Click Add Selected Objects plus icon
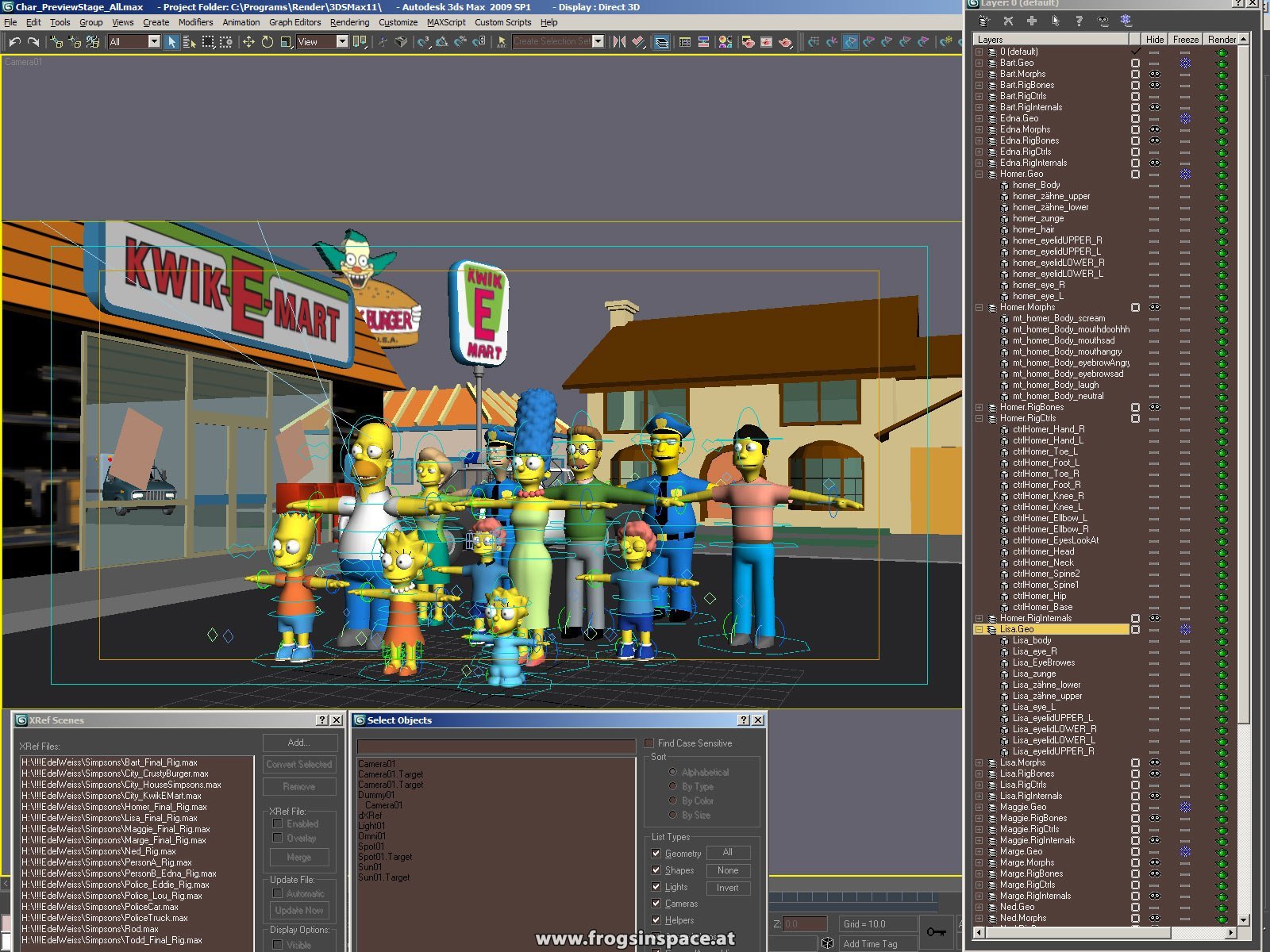 (1032, 21)
